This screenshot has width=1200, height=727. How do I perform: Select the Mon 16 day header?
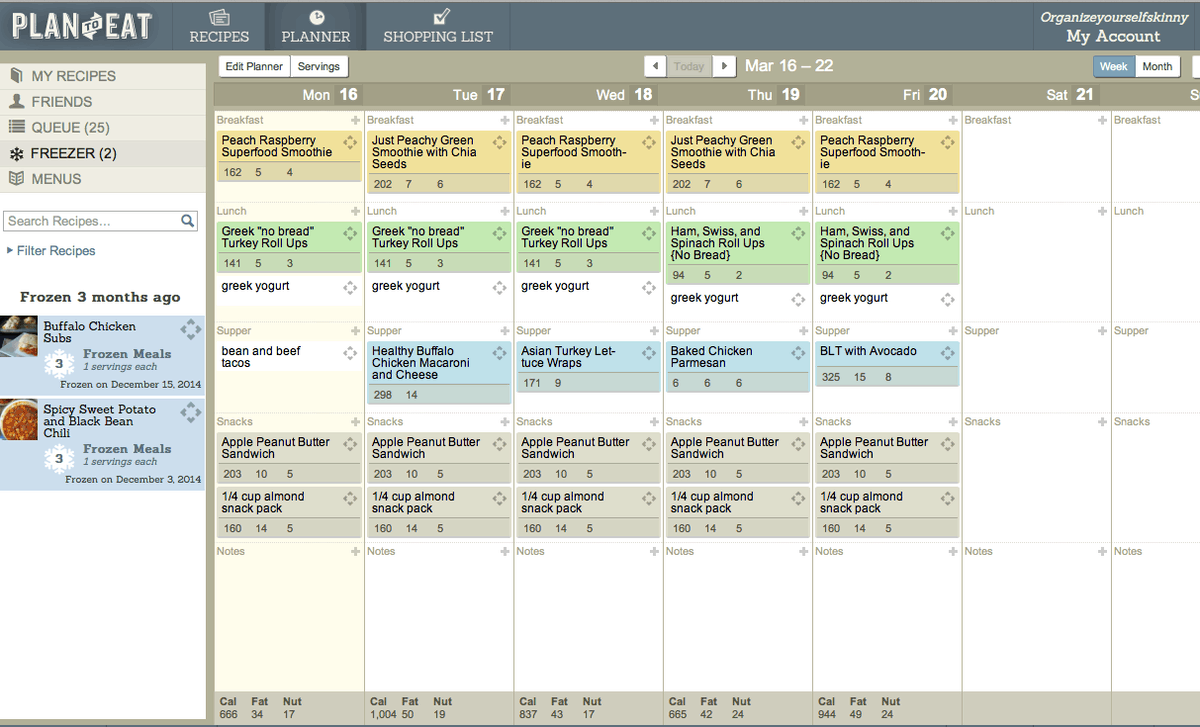click(x=330, y=95)
